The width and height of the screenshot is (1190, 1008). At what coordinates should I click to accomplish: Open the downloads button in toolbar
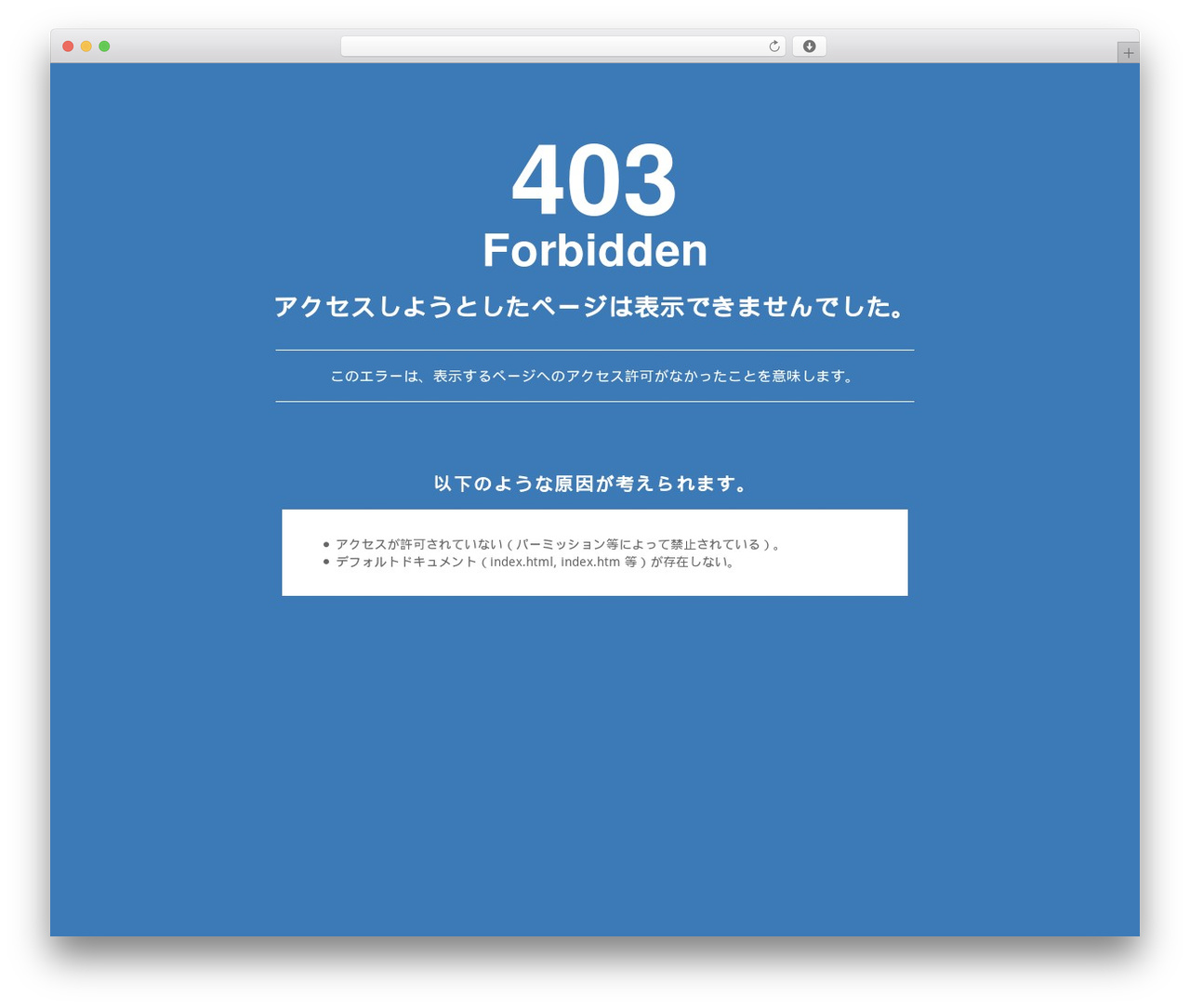[x=809, y=46]
